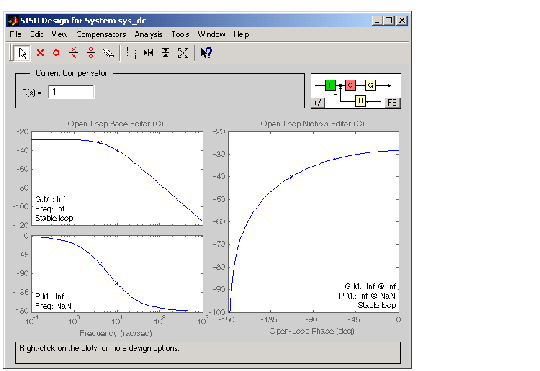
Task: Click the vertical zoom in-Y toolbar icon
Action: point(166,53)
